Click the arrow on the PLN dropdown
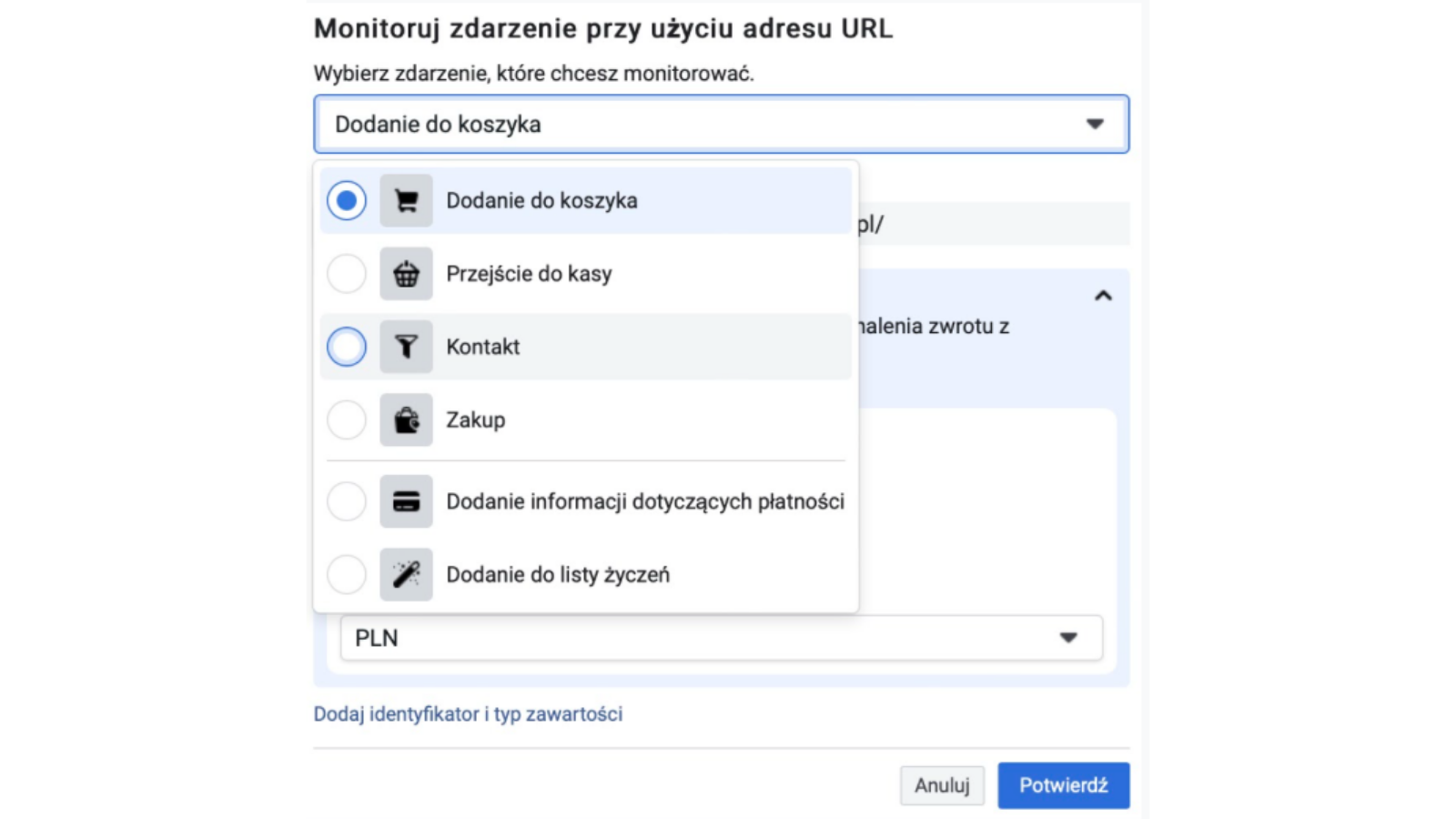 [x=1068, y=638]
